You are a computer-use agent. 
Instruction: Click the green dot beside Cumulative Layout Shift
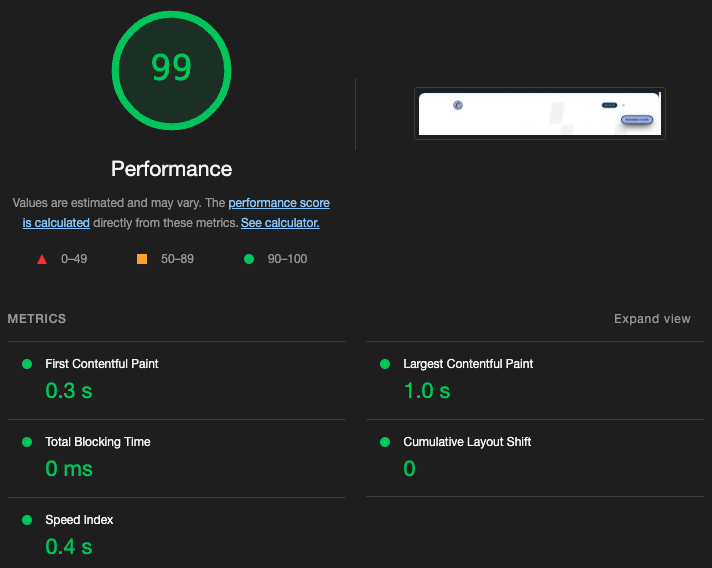(x=385, y=442)
